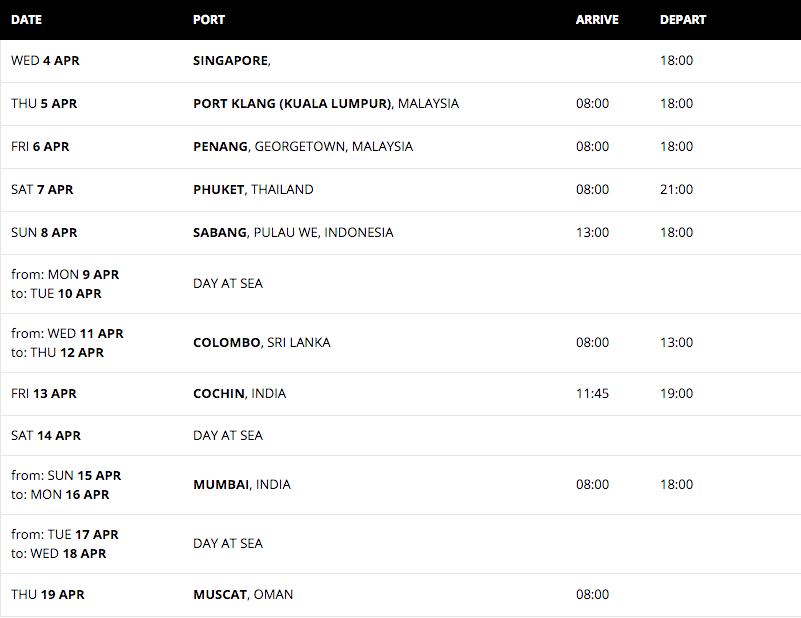Image resolution: width=801 pixels, height=618 pixels.
Task: Select COCHIN, INDIA port name
Action: point(239,393)
